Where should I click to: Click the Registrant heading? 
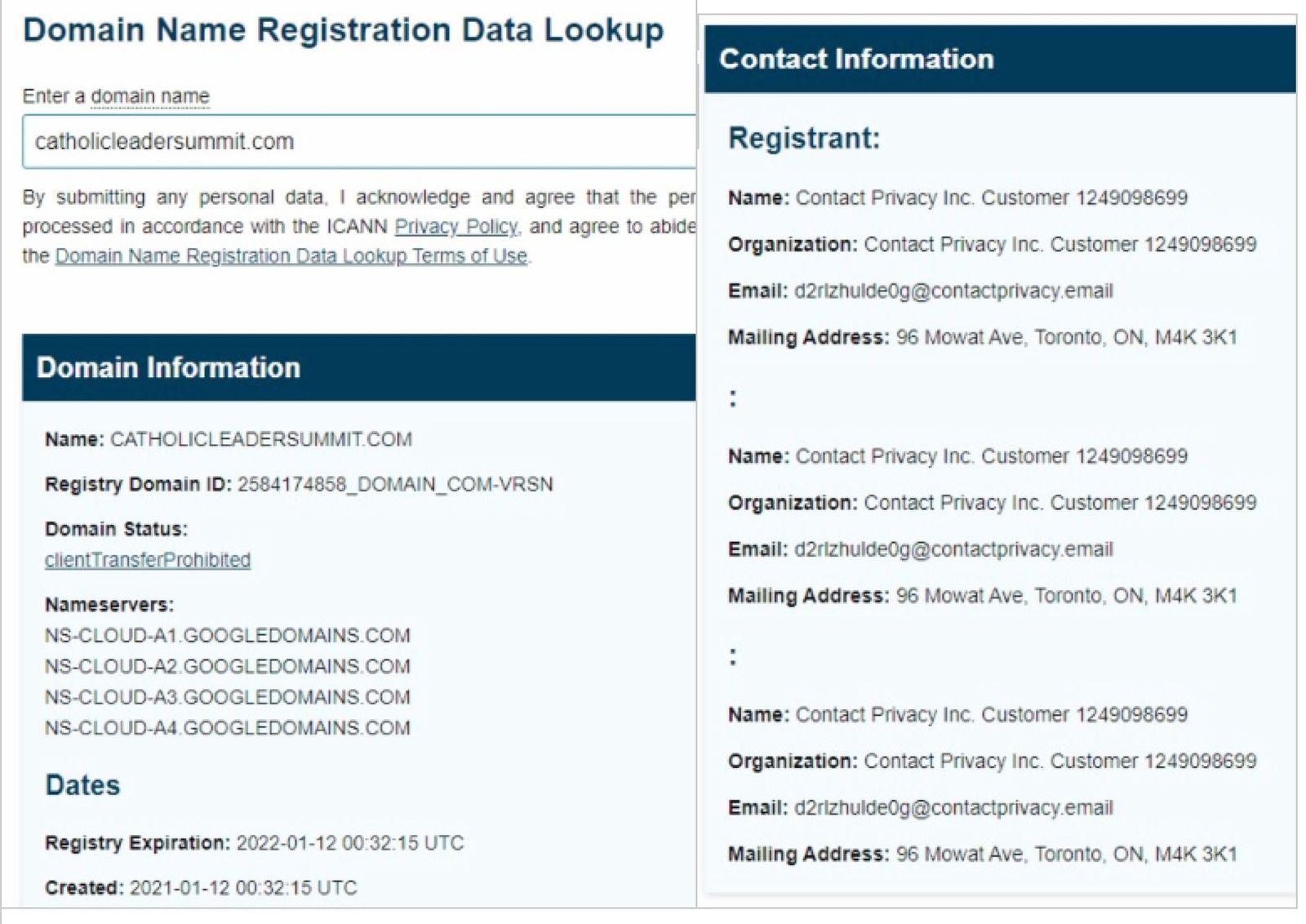click(x=804, y=138)
